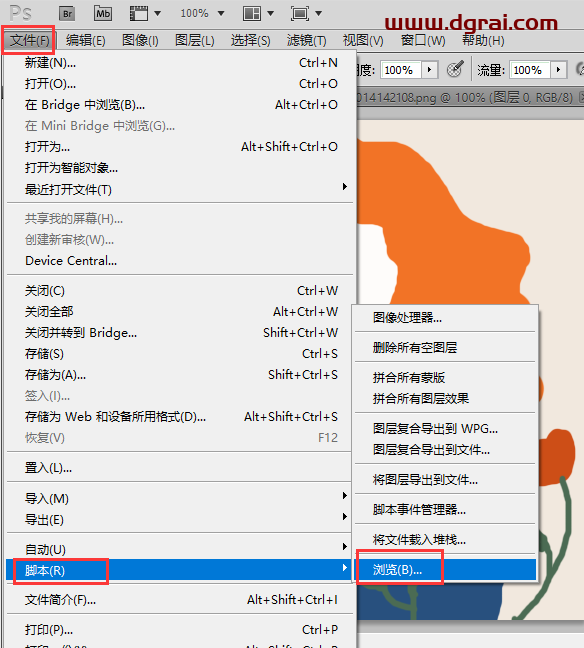Expand 导出(E) submenu
The height and width of the screenshot is (648, 584).
[x=180, y=519]
